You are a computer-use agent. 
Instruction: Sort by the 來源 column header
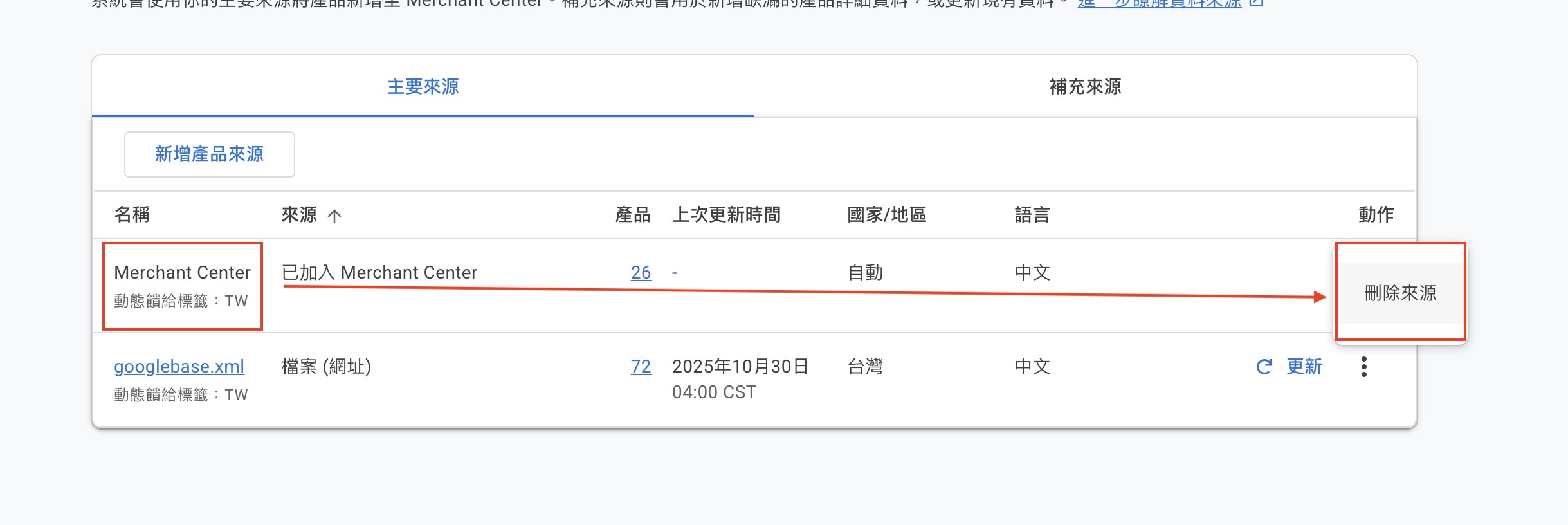(299, 215)
